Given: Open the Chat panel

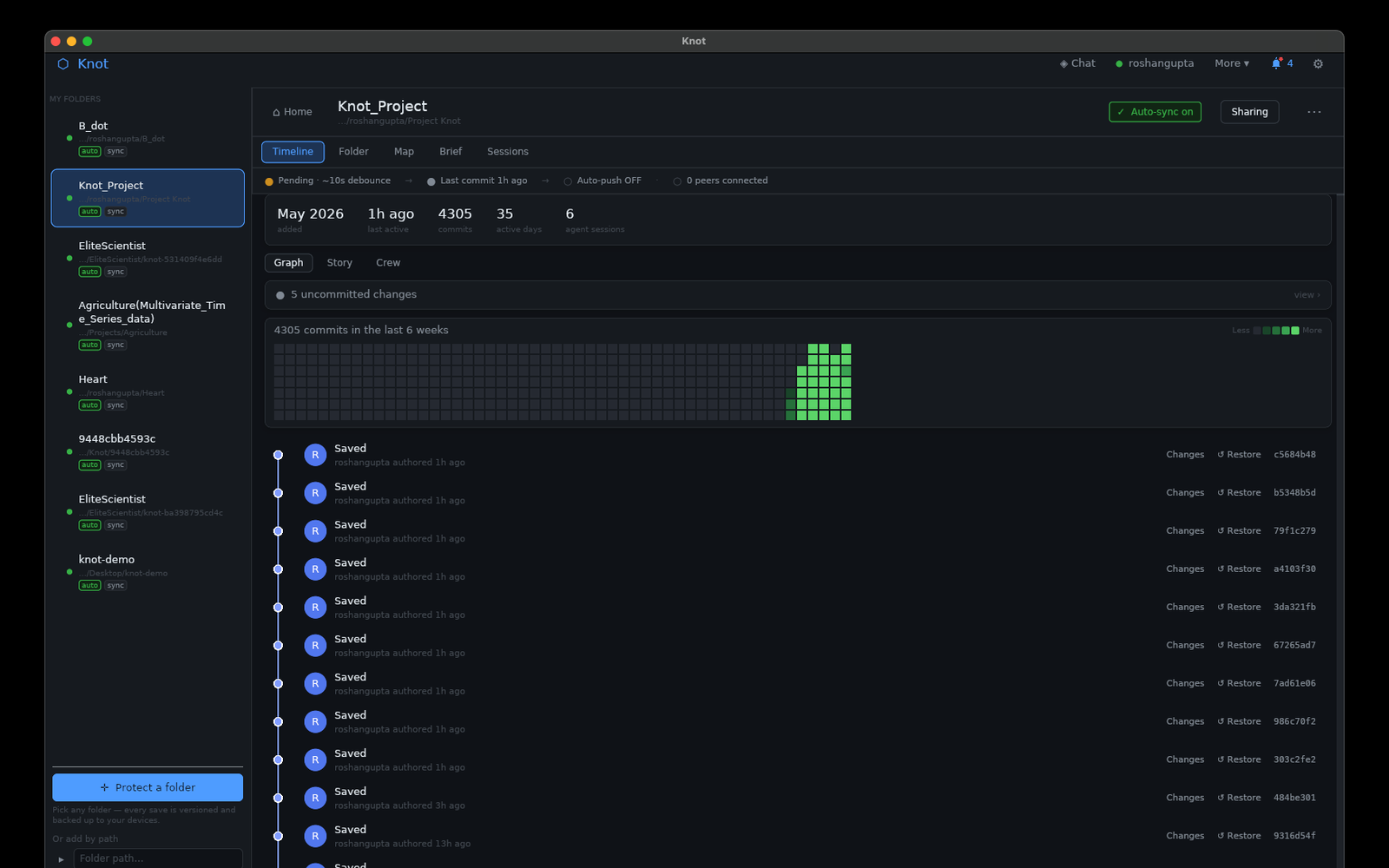Looking at the screenshot, I should (x=1077, y=63).
